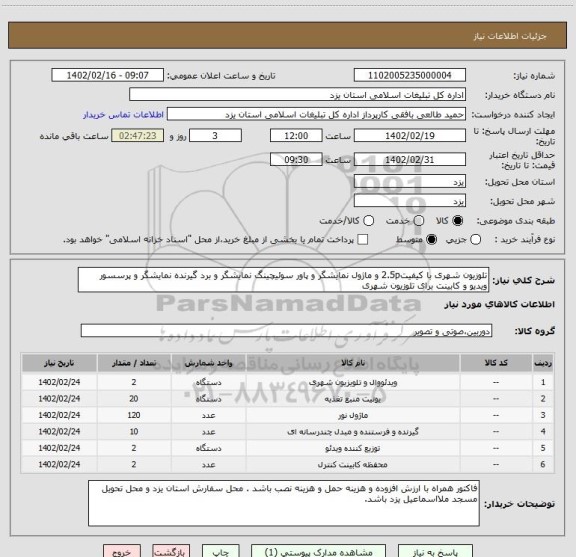This screenshot has height=557, width=576.
Task: Click the کد کالا column header
Action: pyautogui.click(x=496, y=363)
